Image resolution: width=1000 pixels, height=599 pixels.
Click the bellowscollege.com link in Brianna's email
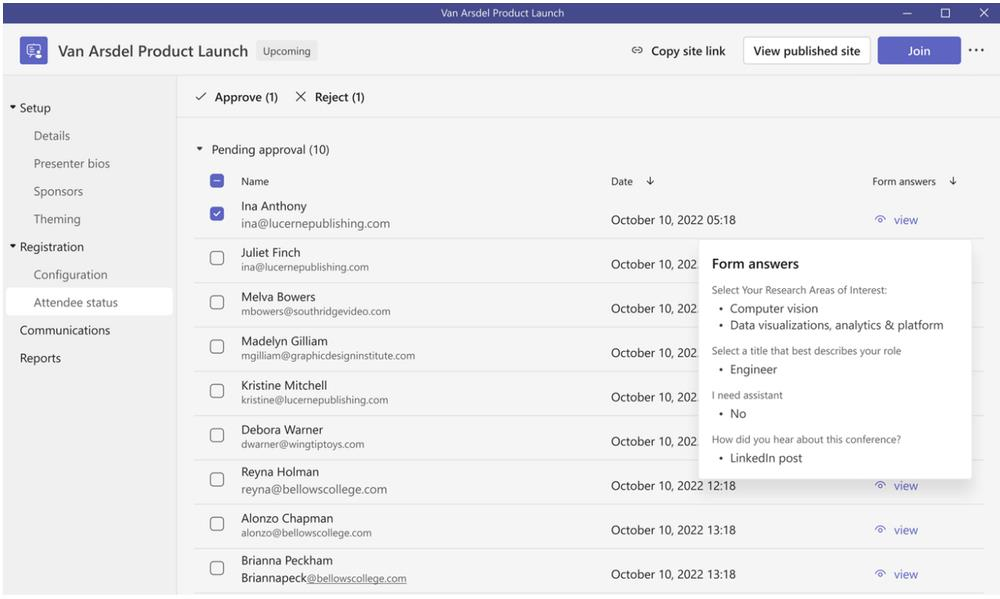point(357,579)
